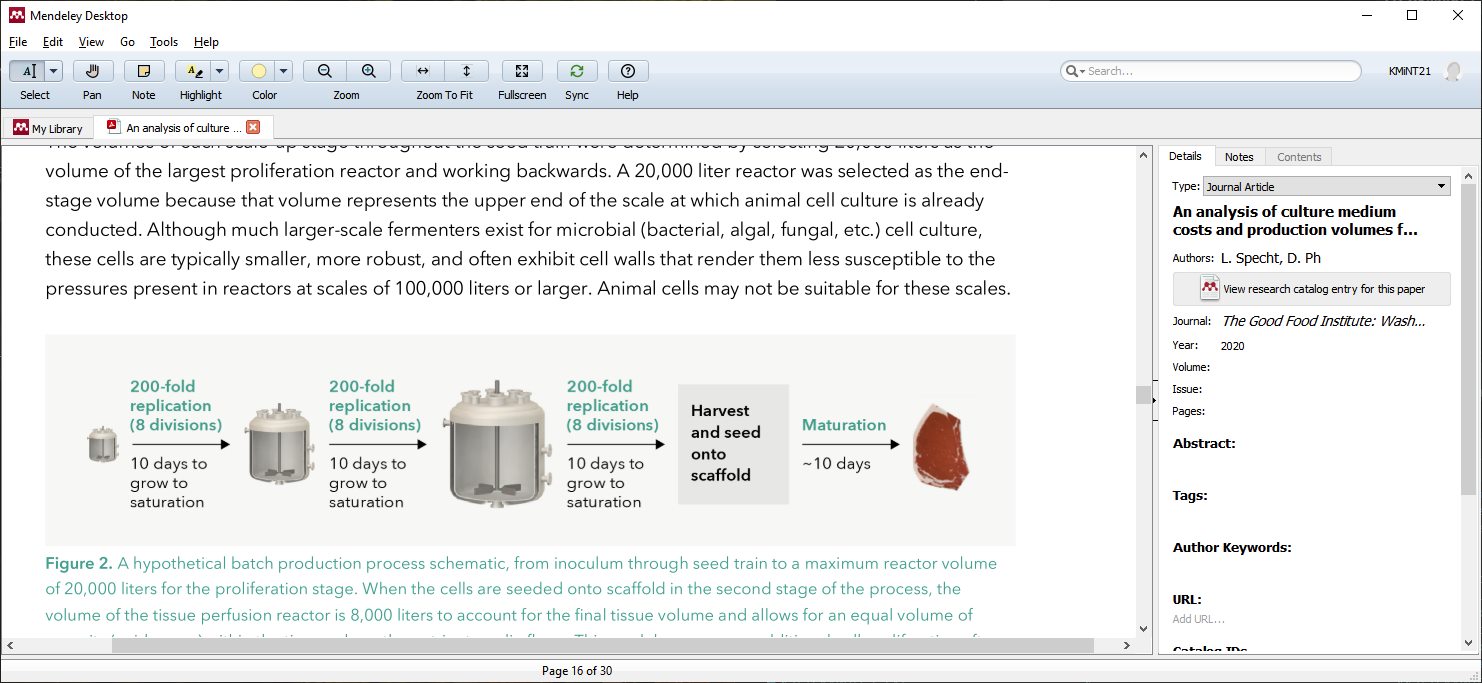Open the Color picker dropdown arrow
Image resolution: width=1482 pixels, height=683 pixels.
(284, 71)
